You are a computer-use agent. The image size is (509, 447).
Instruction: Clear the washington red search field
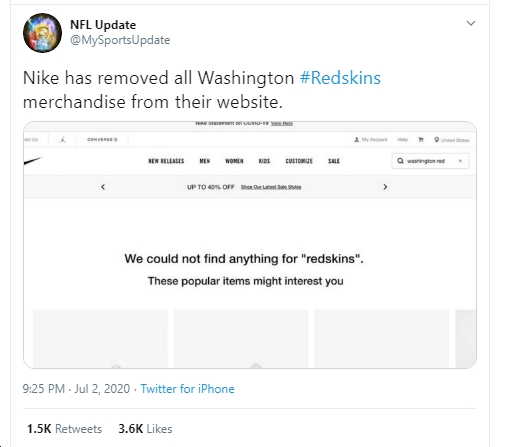(460, 161)
